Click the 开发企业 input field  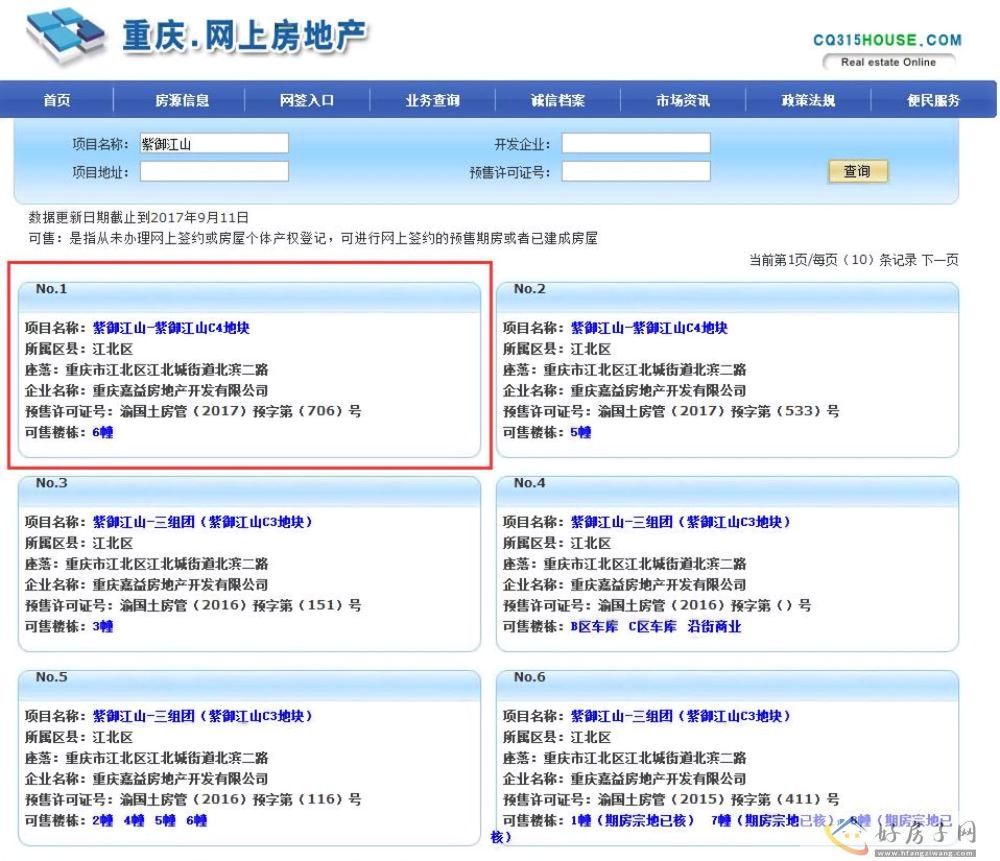(635, 144)
